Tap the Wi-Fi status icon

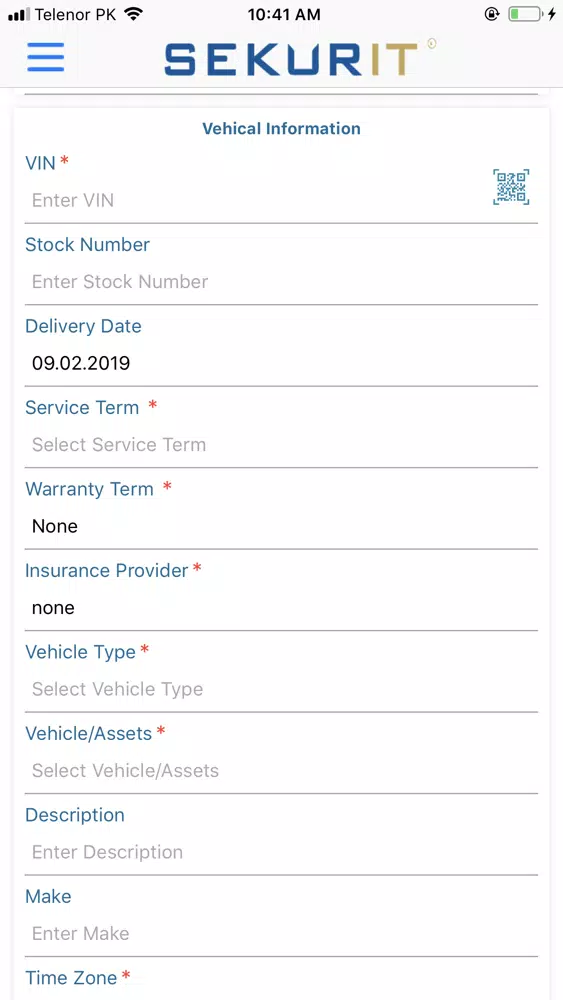pyautogui.click(x=133, y=14)
